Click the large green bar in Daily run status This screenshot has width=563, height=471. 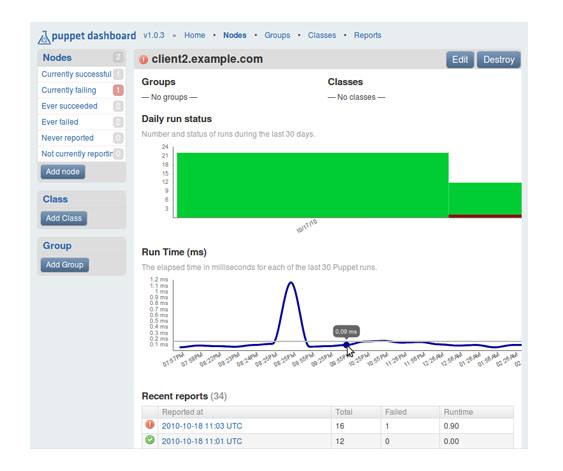(312, 185)
